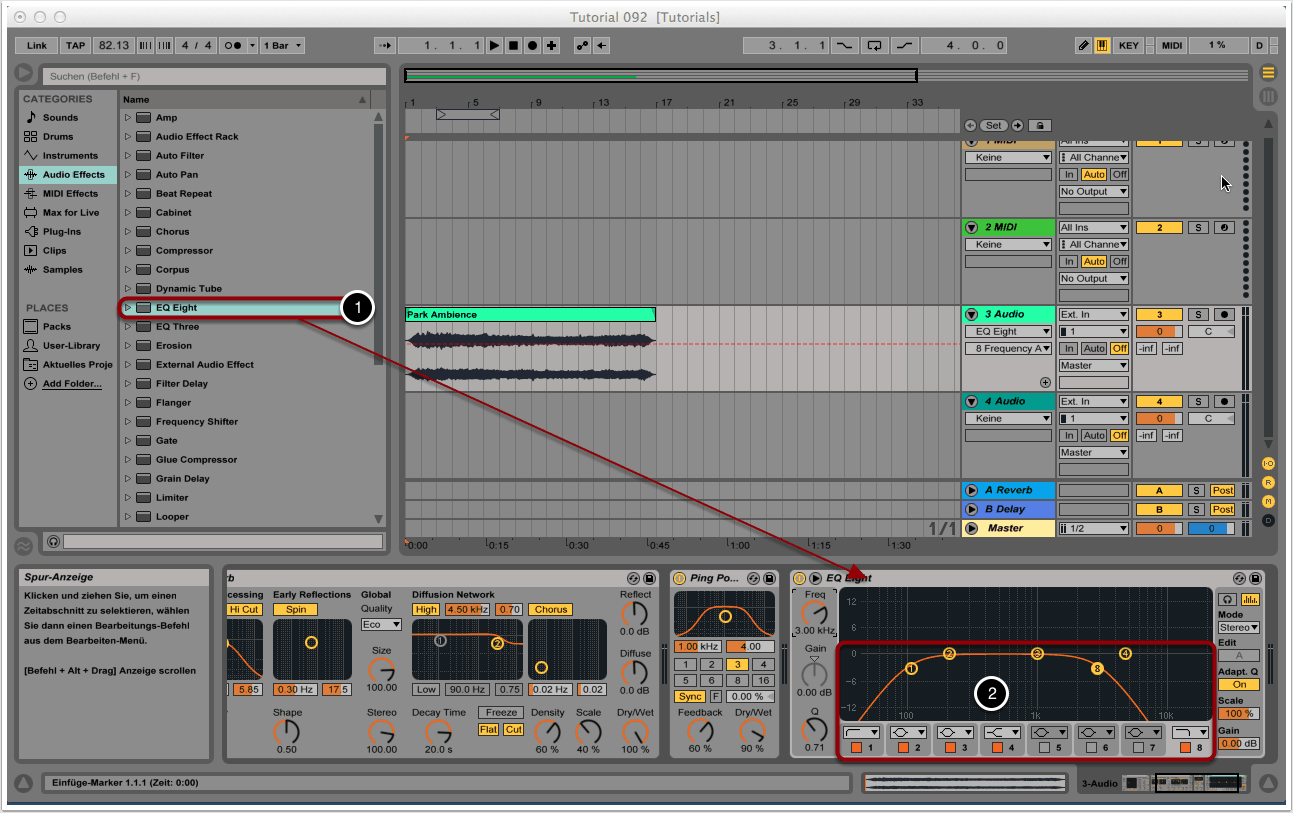Image resolution: width=1293 pixels, height=813 pixels.
Task: Save the EQ Eight preset via disk icon
Action: pos(1257,578)
